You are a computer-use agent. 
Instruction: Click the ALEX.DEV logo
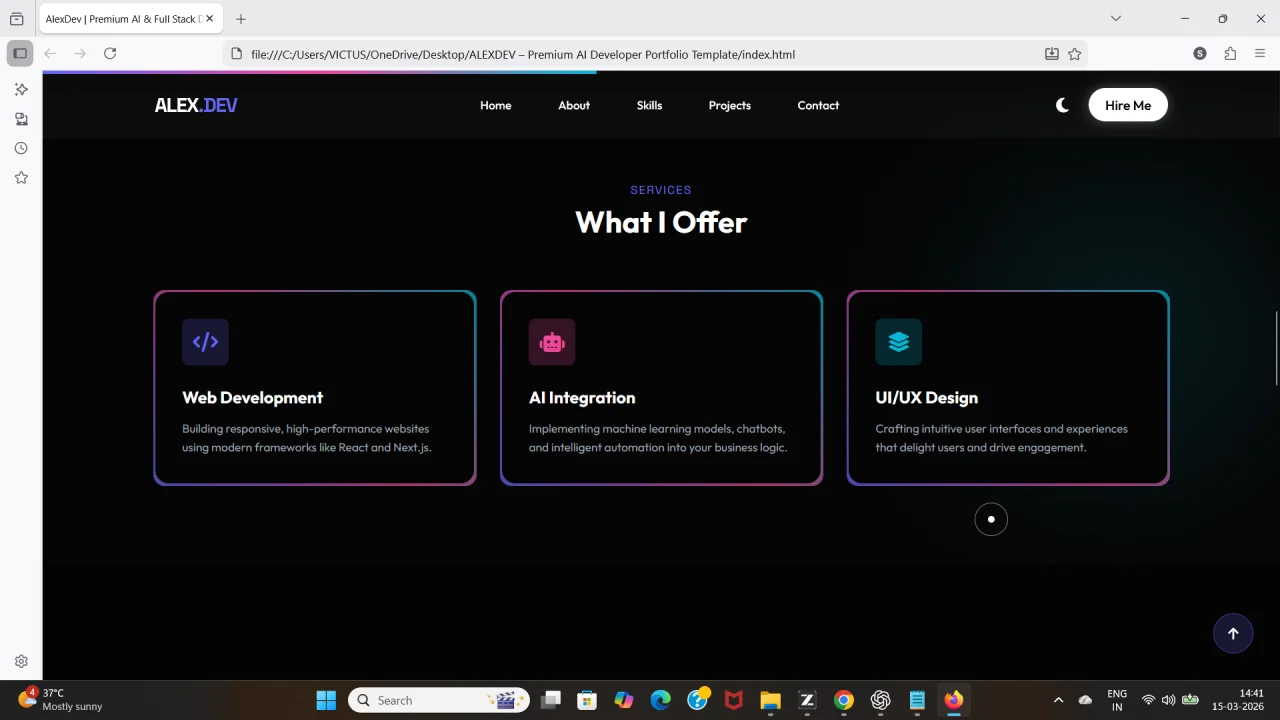(x=196, y=105)
